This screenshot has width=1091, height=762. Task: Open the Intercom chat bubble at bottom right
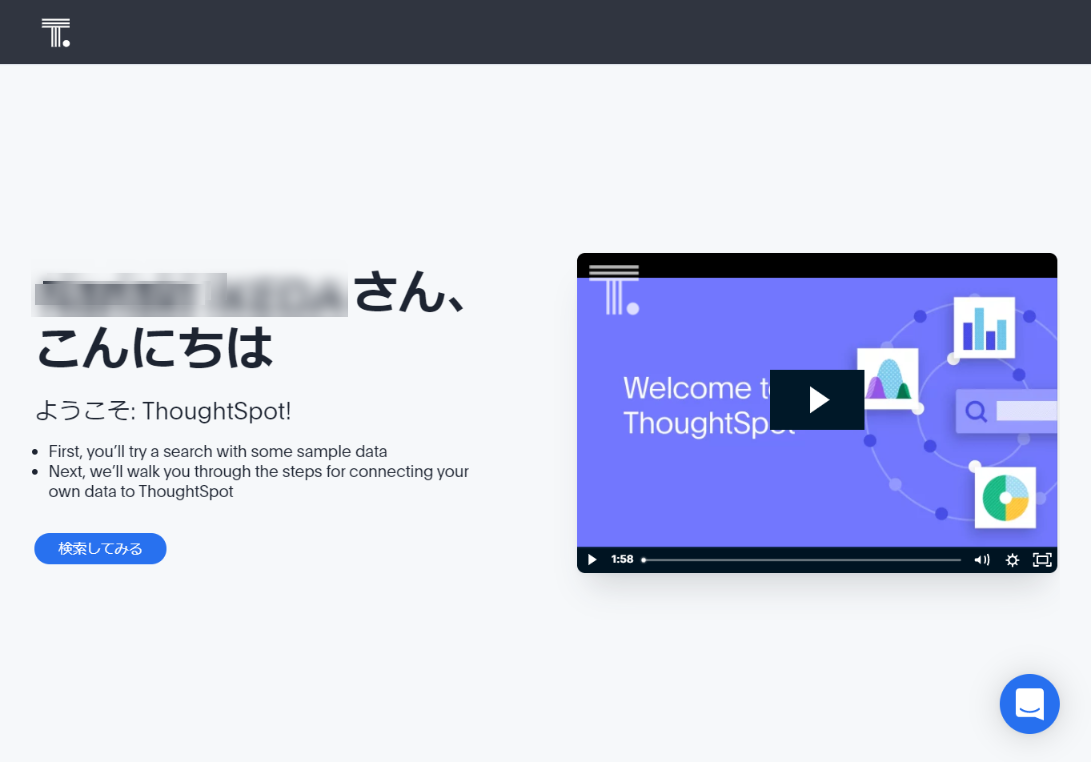[x=1030, y=704]
